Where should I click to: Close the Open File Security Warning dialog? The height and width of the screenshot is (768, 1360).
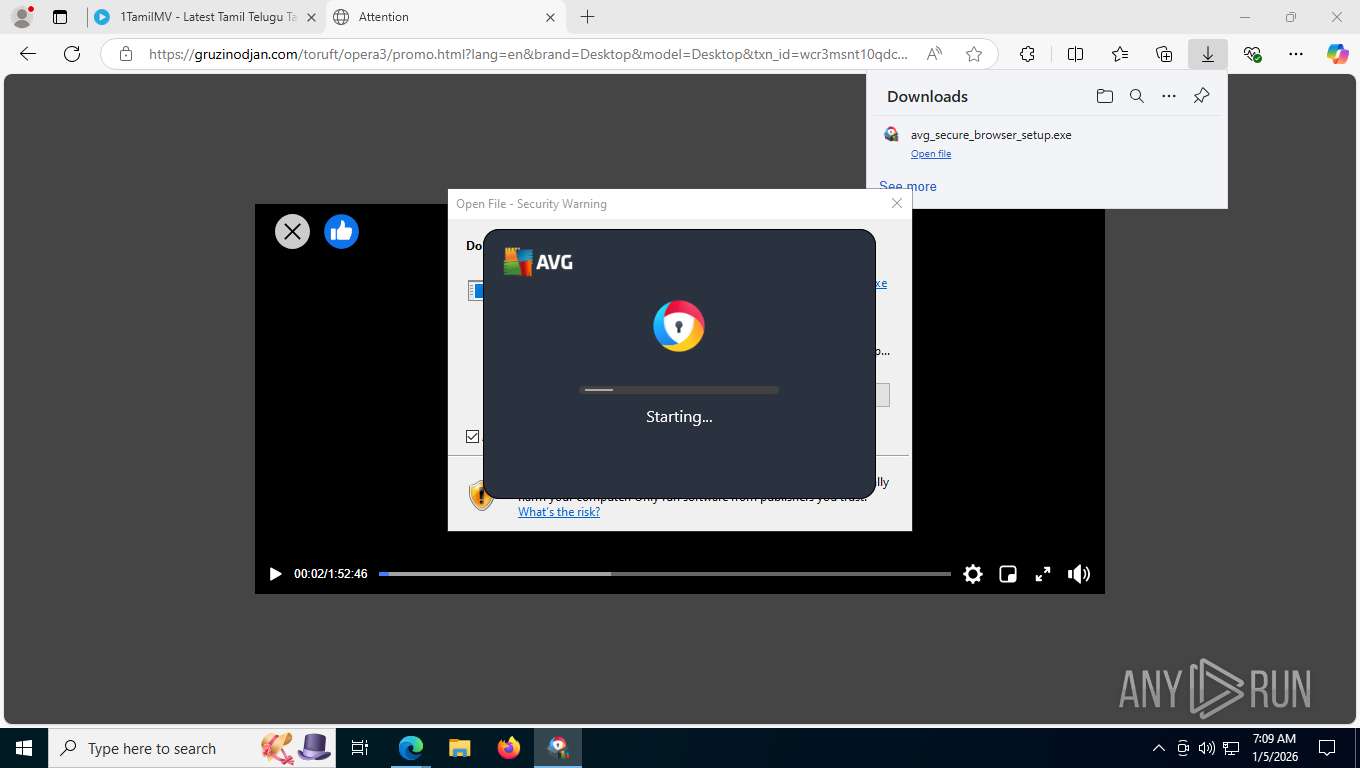pos(897,203)
